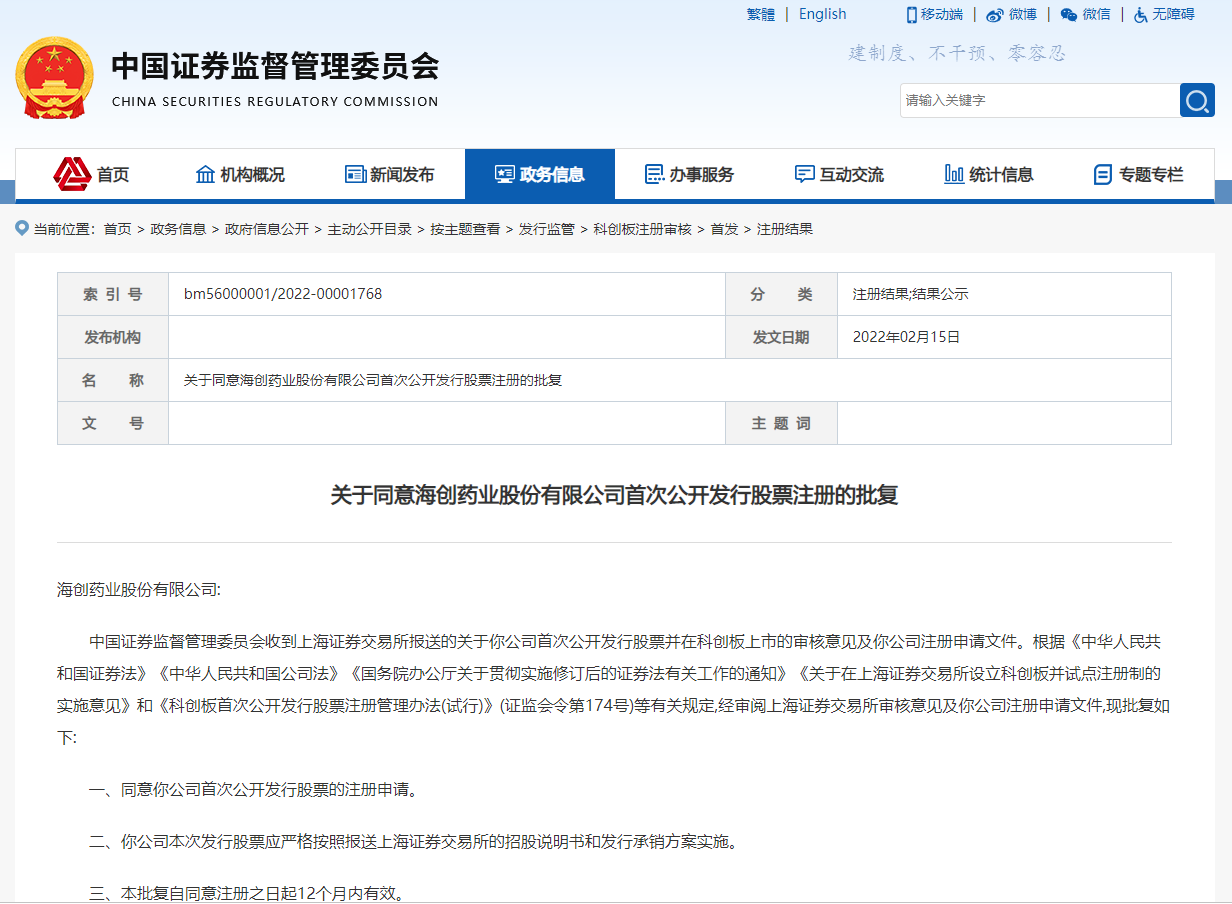Open the 机构概况 navigation tab
Image resolution: width=1232 pixels, height=904 pixels.
(240, 175)
